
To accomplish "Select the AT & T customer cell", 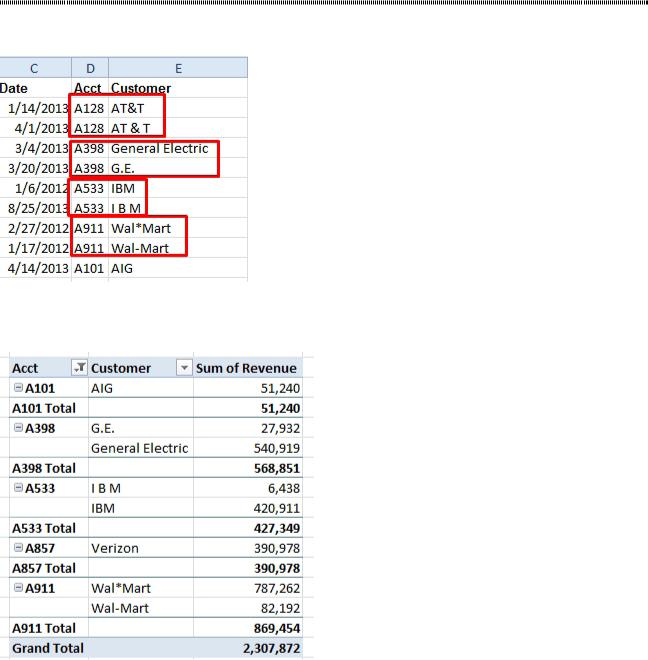I will pyautogui.click(x=178, y=128).
